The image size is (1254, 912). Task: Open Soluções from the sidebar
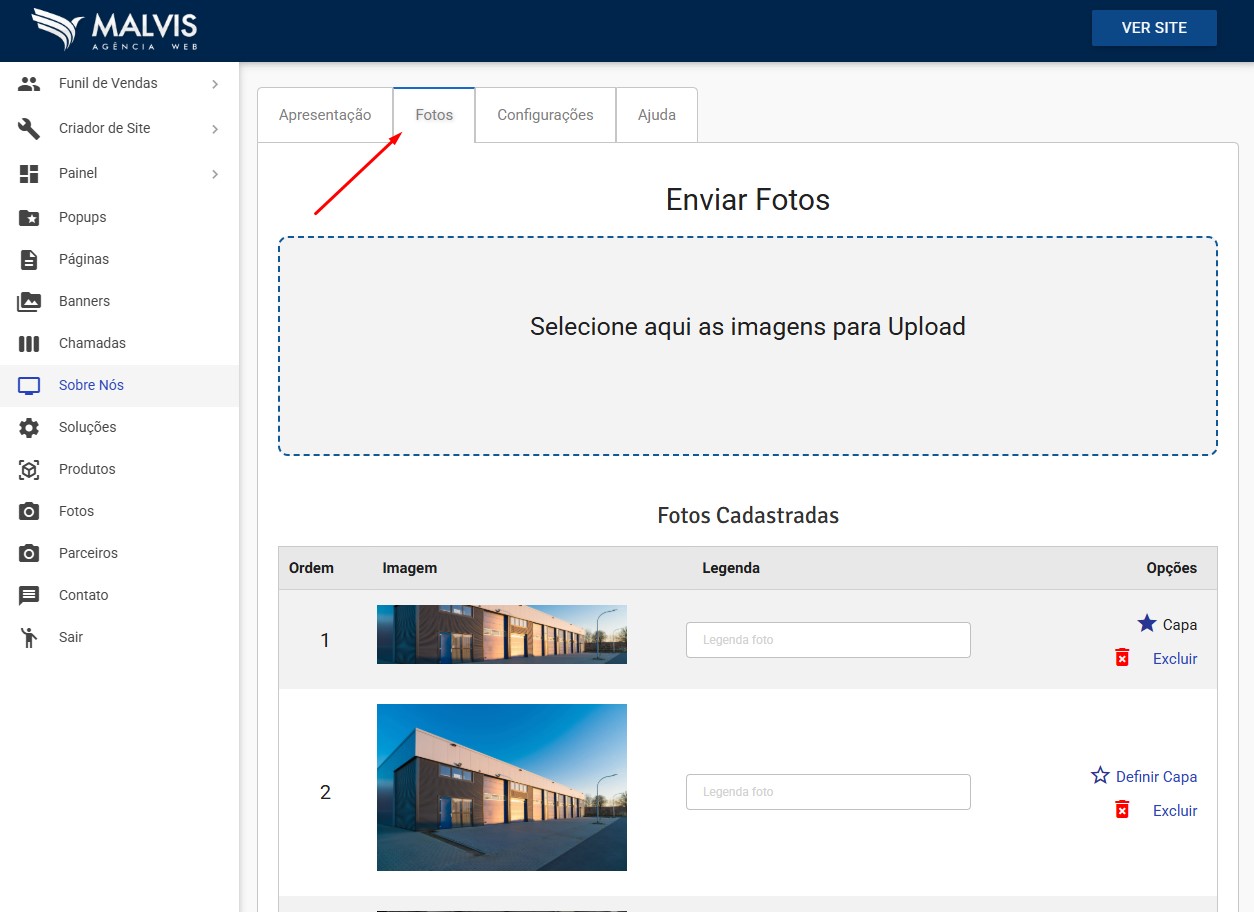pos(120,427)
